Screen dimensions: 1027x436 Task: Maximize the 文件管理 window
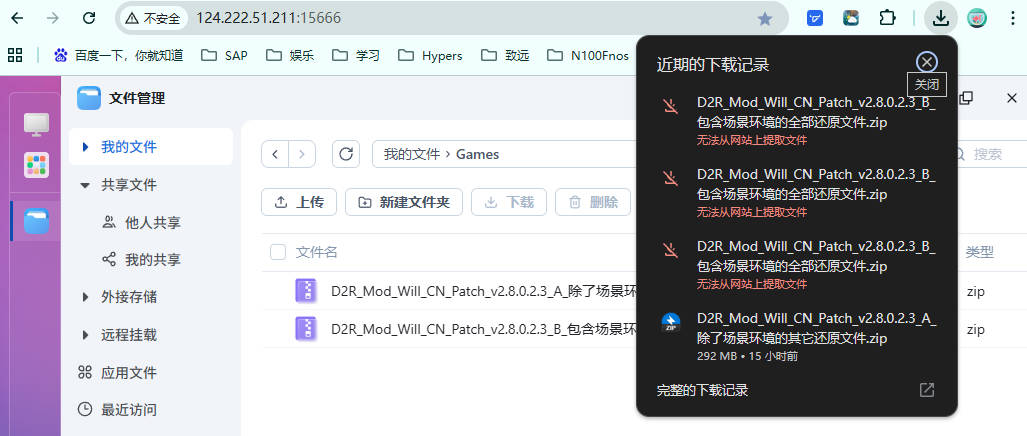pos(965,98)
